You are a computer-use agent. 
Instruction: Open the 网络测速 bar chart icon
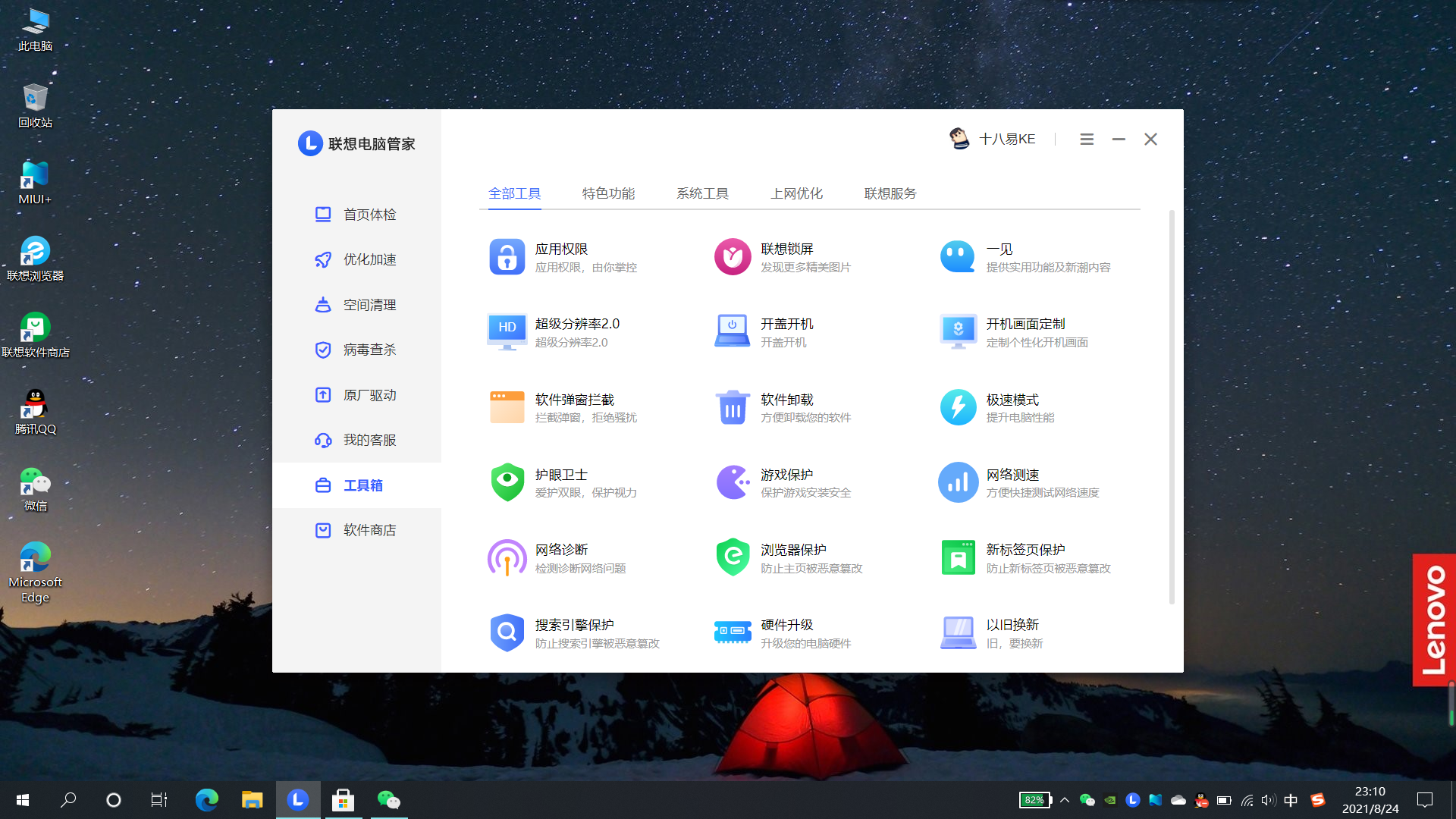[958, 482]
